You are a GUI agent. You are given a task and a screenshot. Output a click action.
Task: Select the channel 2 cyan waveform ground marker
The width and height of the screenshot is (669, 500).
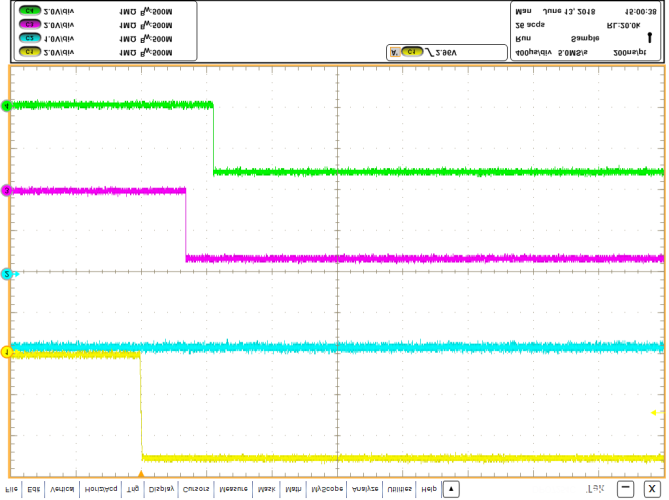(7, 273)
